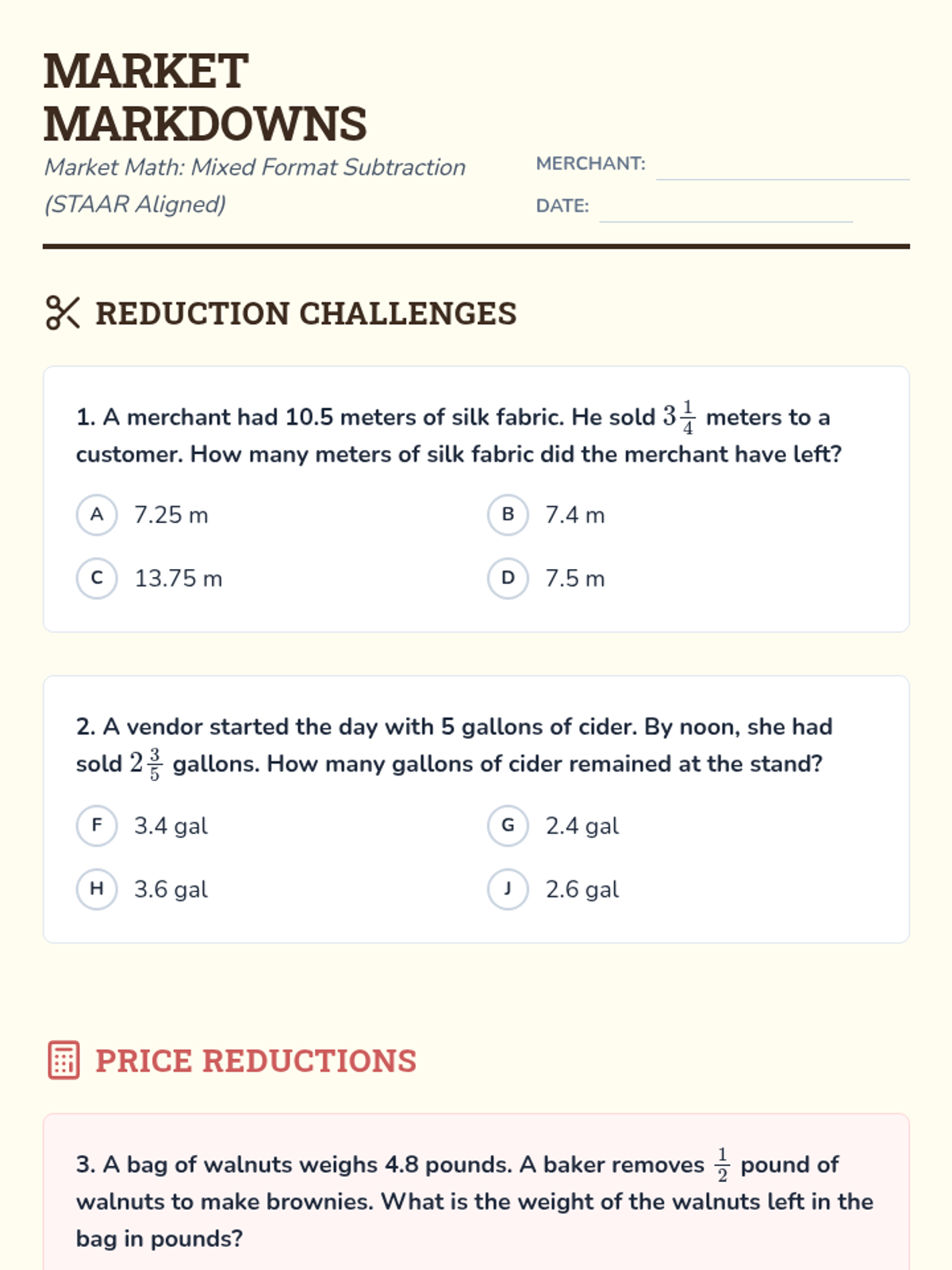Click the scissors icon beside Reduction Challenges
The image size is (952, 1270).
point(63,313)
